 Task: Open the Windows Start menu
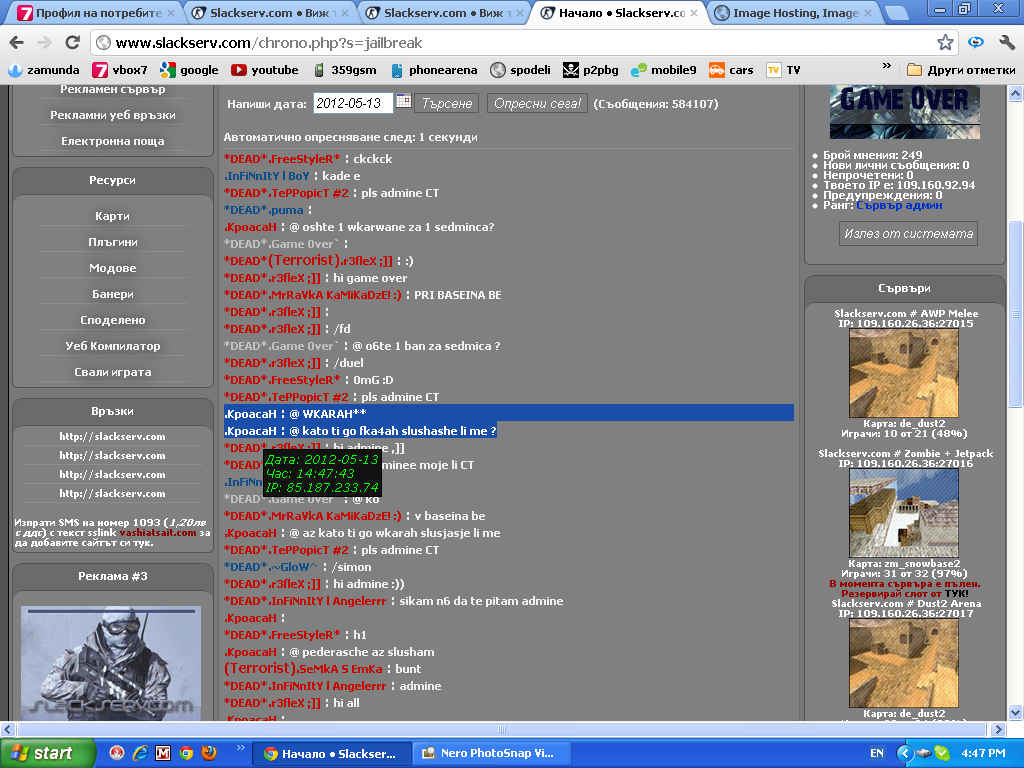click(x=47, y=753)
